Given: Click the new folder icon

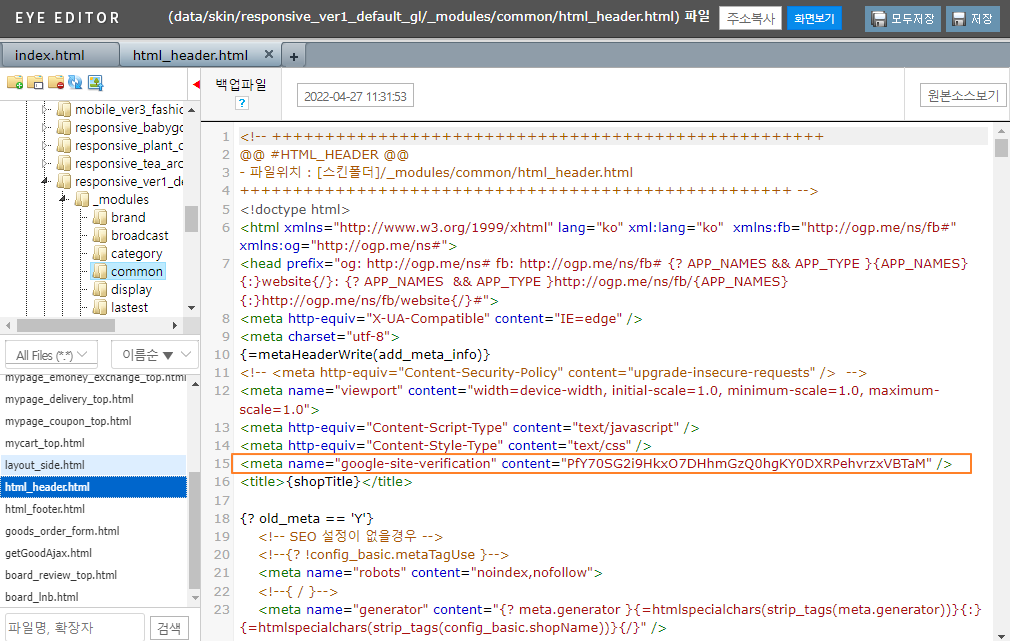Looking at the screenshot, I should (15, 82).
